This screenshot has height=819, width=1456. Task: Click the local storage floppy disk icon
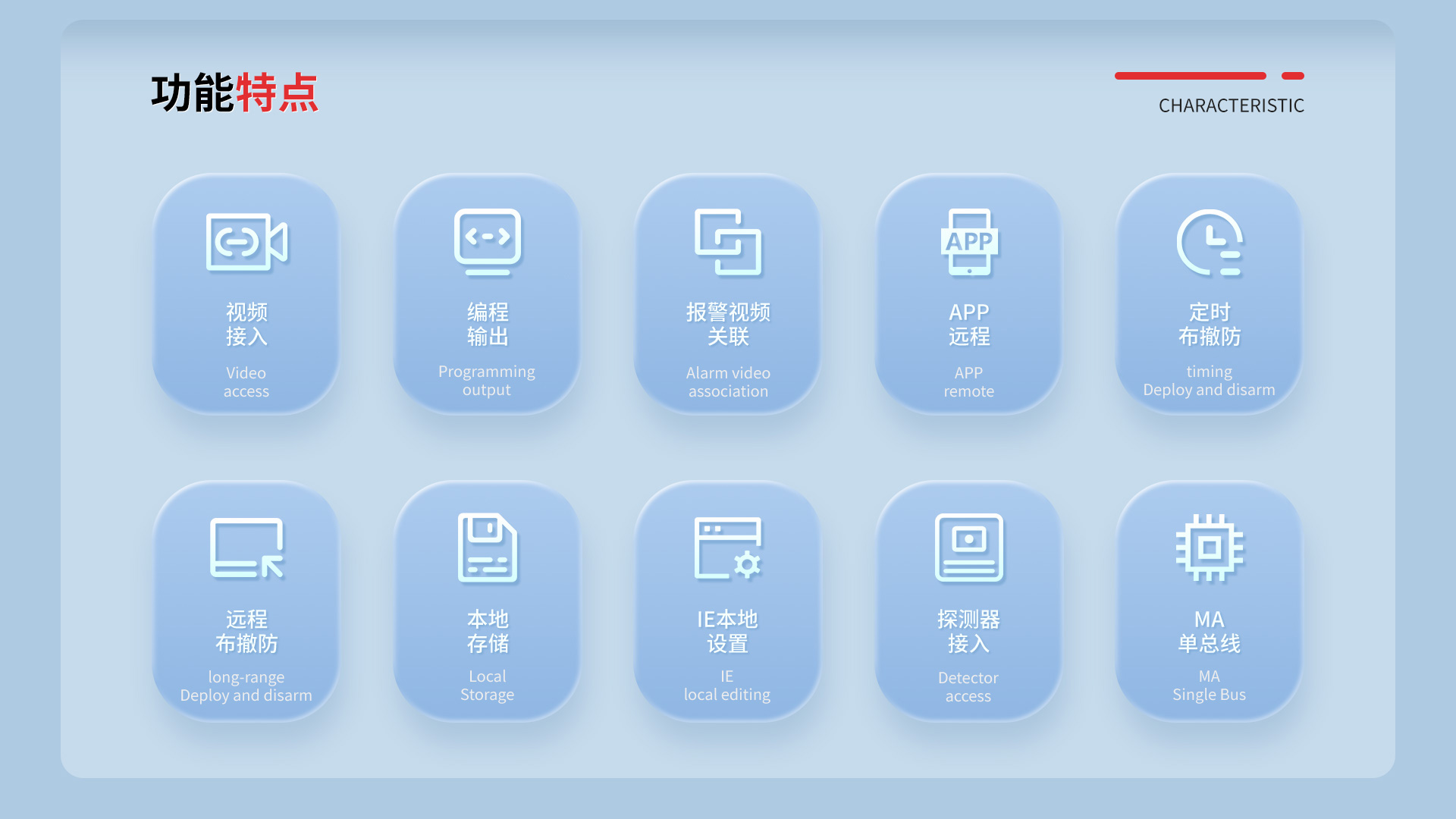[487, 548]
